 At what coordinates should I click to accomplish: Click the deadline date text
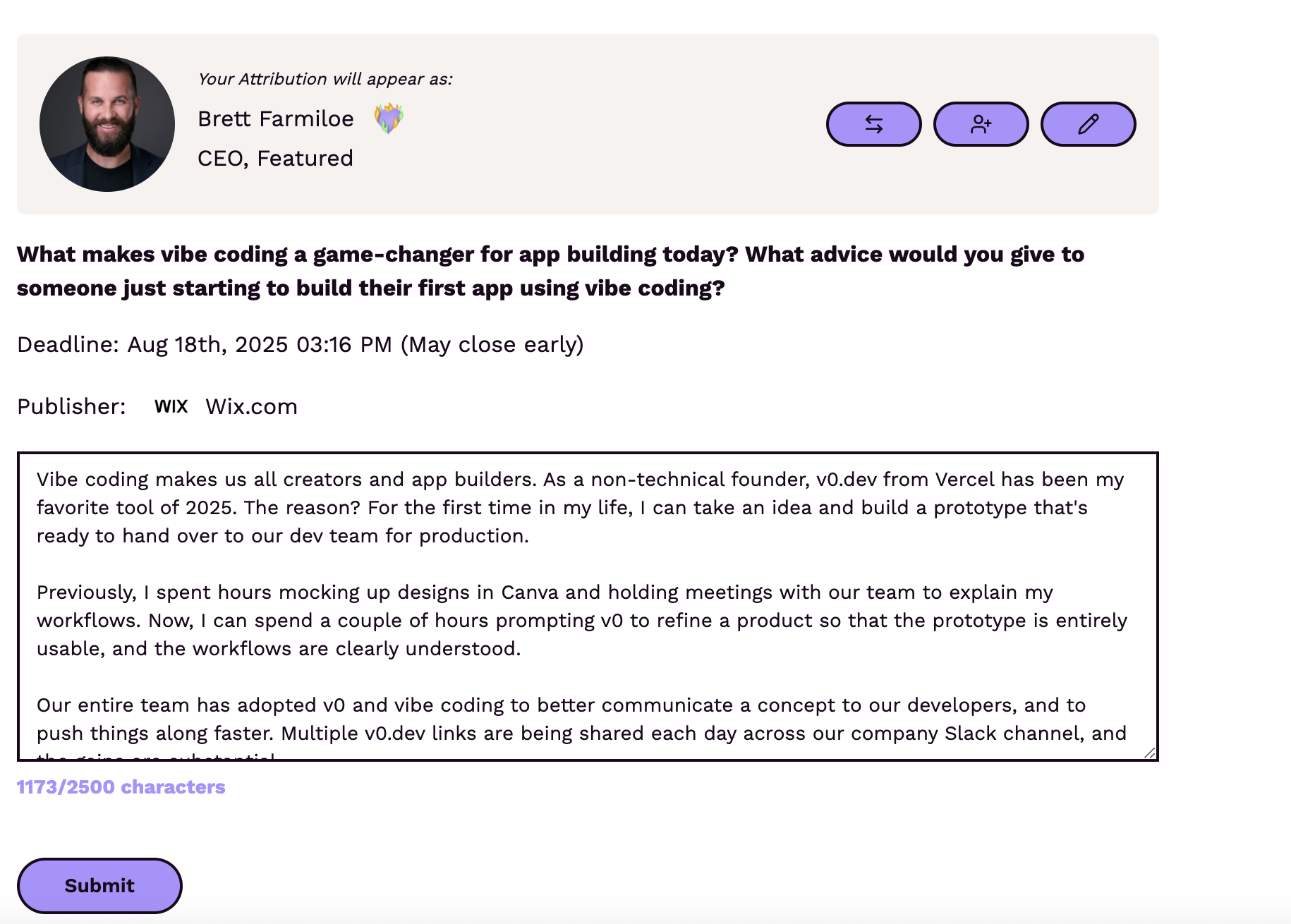[x=300, y=345]
